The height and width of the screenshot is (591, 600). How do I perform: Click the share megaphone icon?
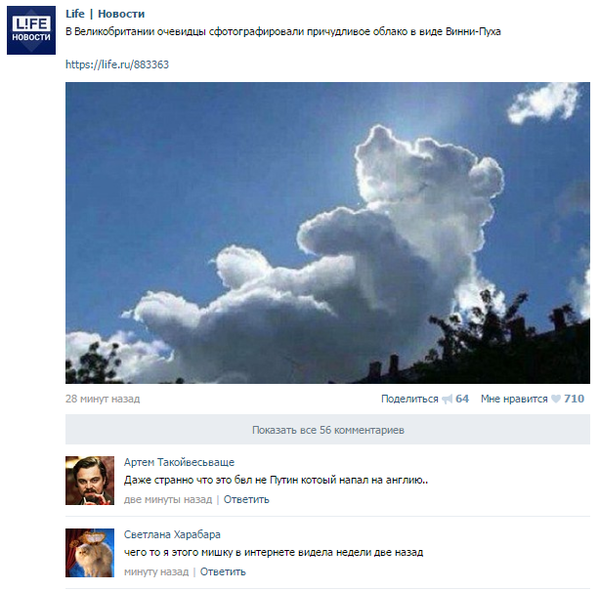[447, 399]
